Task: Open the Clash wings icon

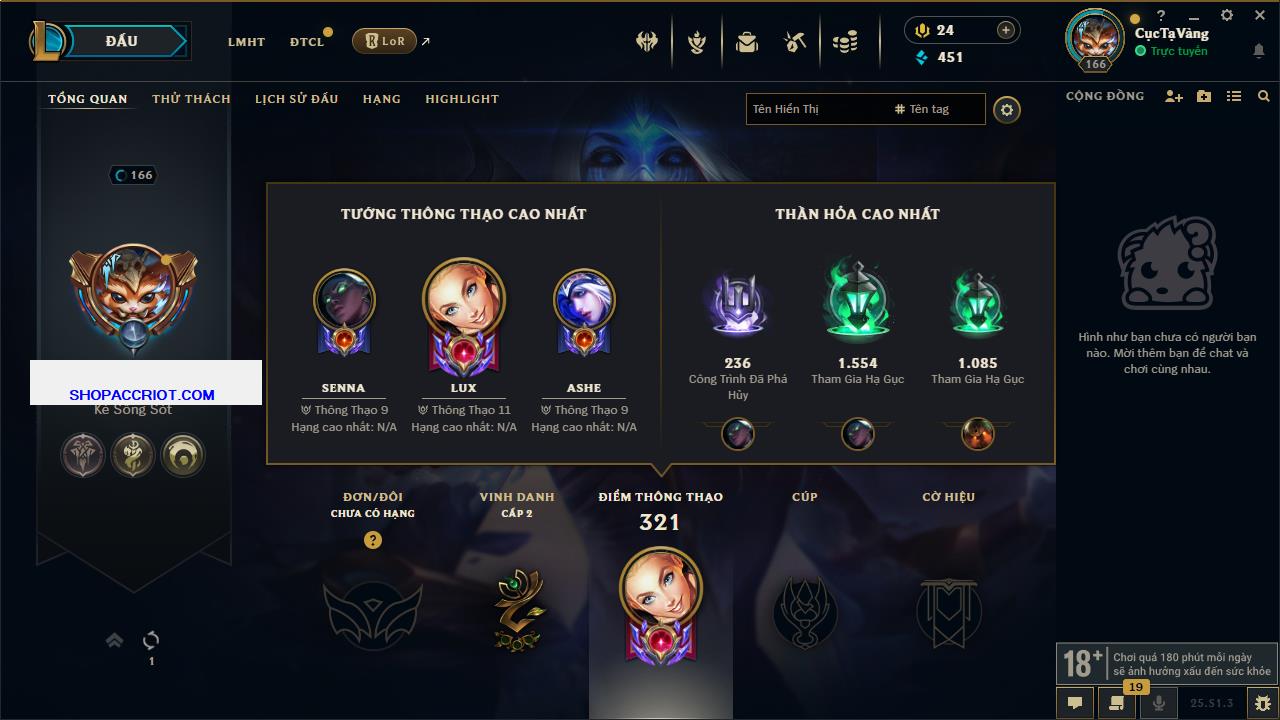Action: [x=647, y=42]
